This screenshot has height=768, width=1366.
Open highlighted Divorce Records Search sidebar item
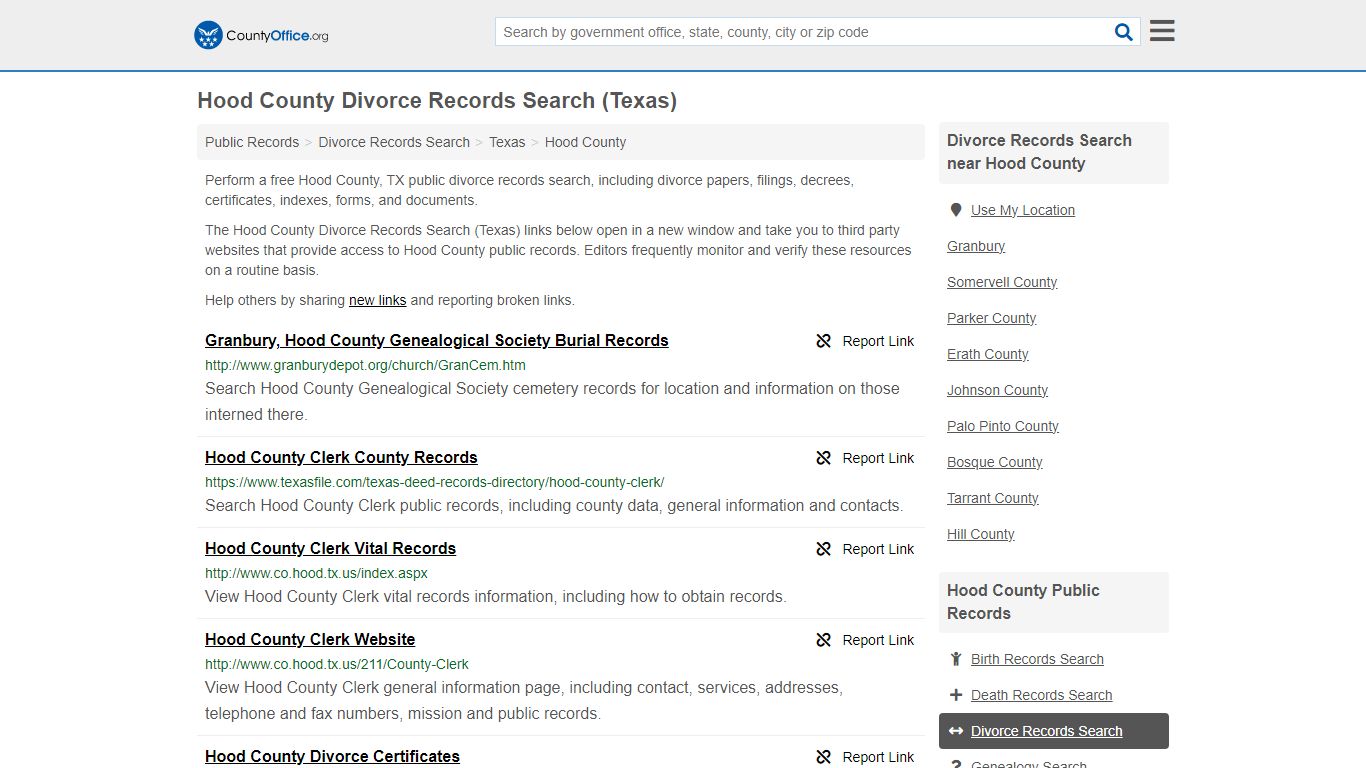(1054, 731)
